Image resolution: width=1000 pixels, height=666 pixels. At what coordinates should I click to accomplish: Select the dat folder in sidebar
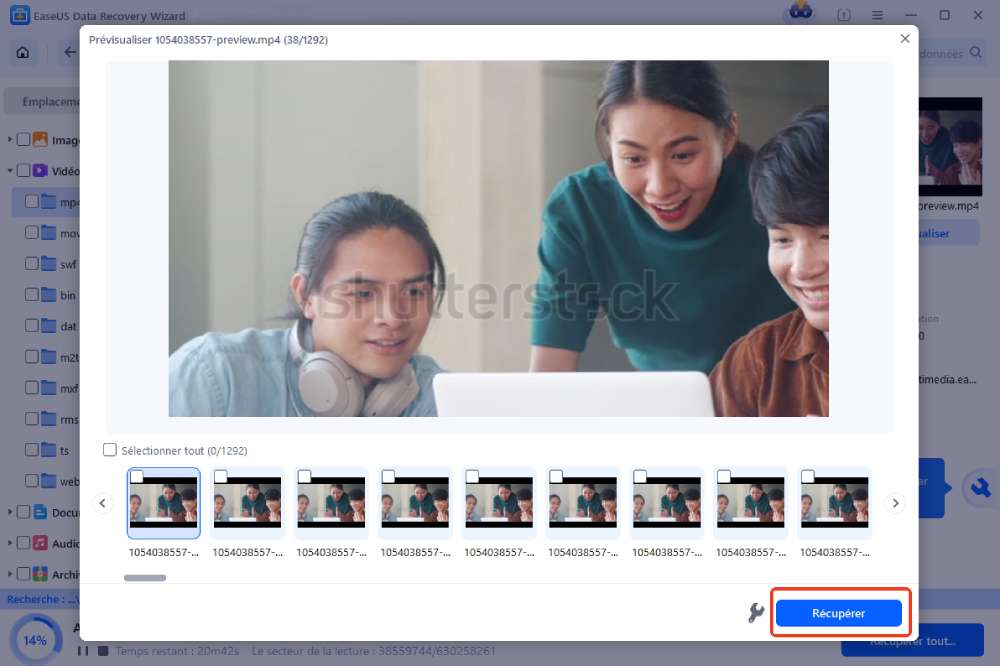[x=47, y=325]
